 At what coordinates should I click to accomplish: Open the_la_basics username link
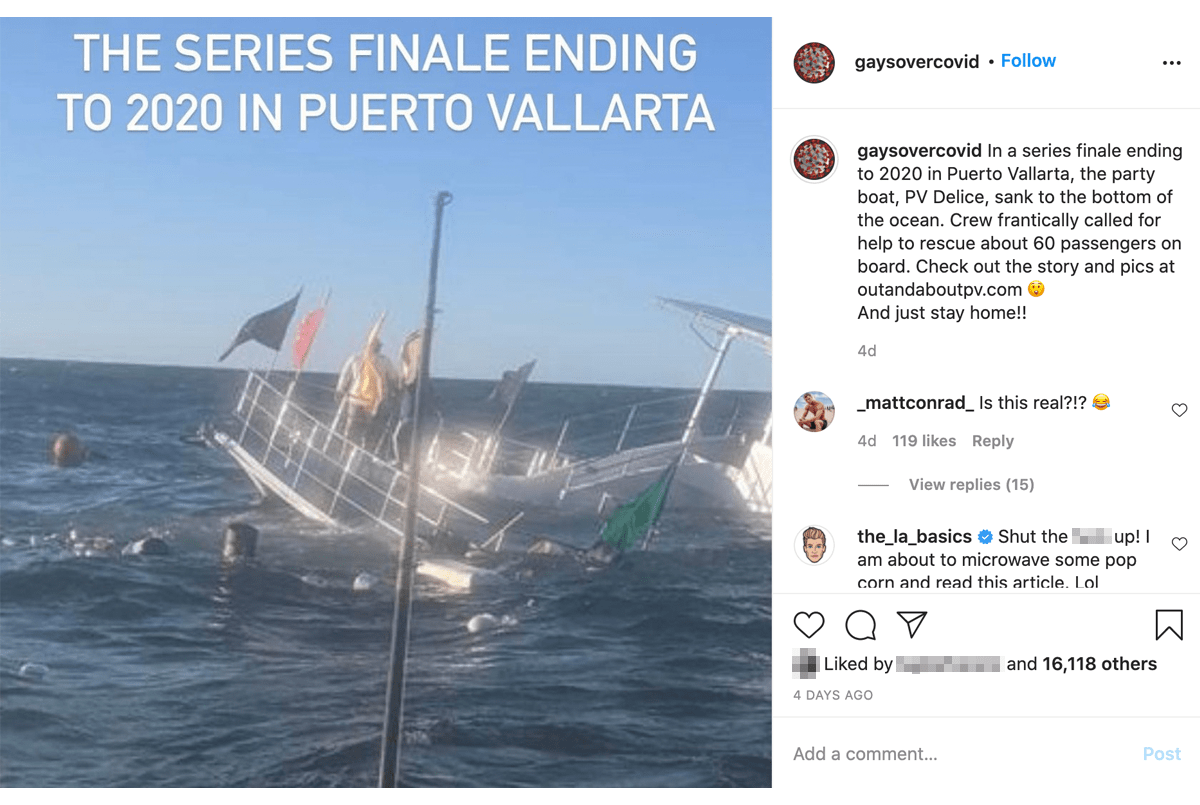tap(900, 537)
